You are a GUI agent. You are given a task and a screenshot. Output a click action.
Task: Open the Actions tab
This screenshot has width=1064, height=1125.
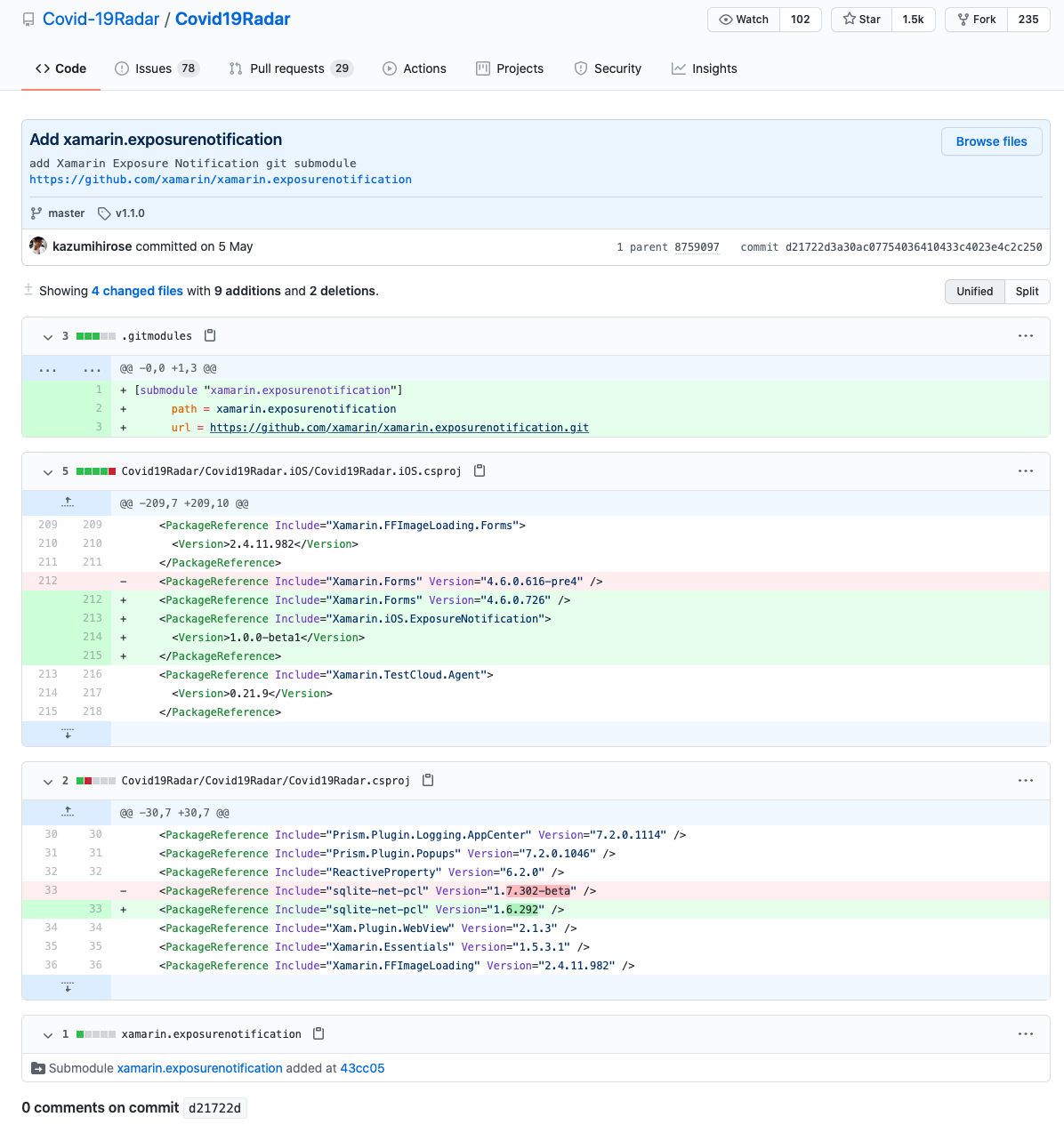click(415, 68)
